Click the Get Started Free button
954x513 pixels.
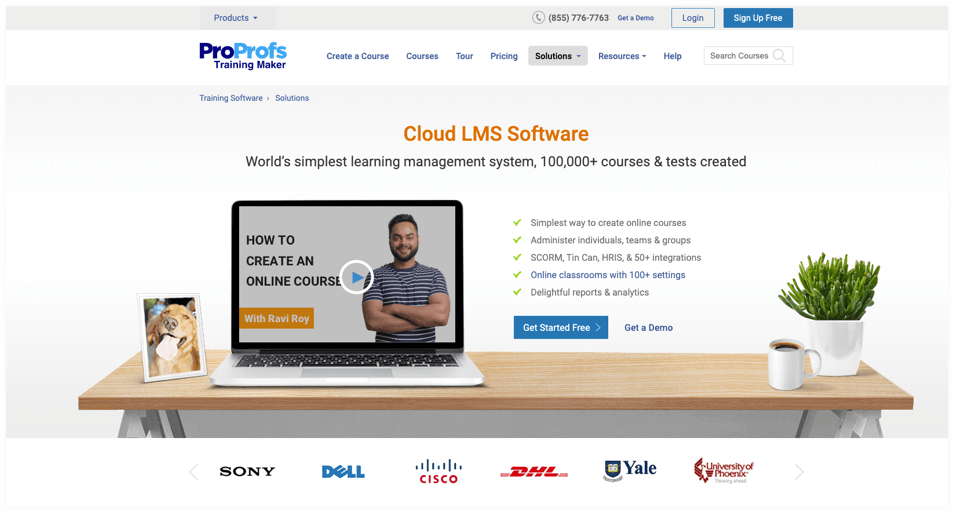(560, 328)
